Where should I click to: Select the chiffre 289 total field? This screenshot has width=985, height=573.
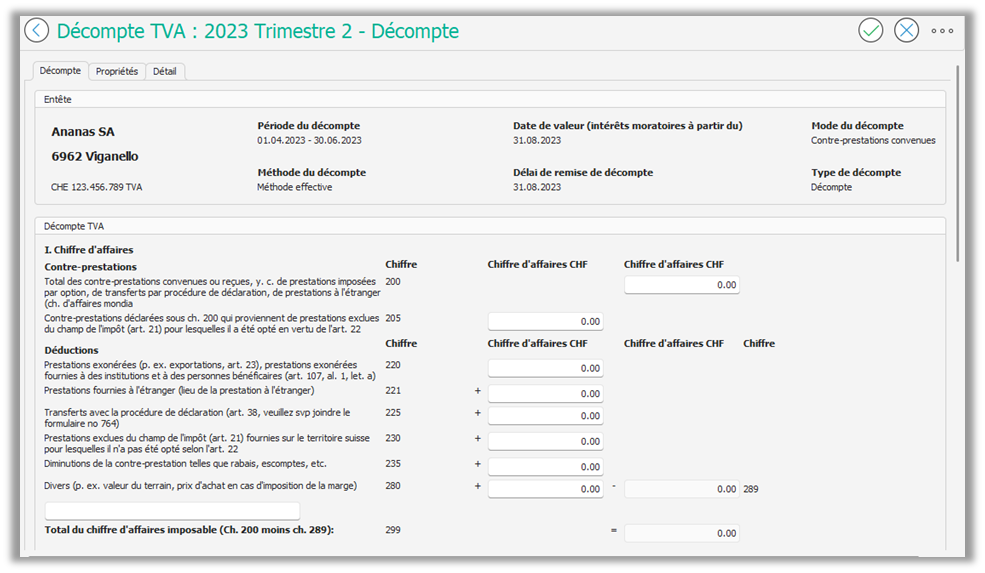[x=682, y=489]
